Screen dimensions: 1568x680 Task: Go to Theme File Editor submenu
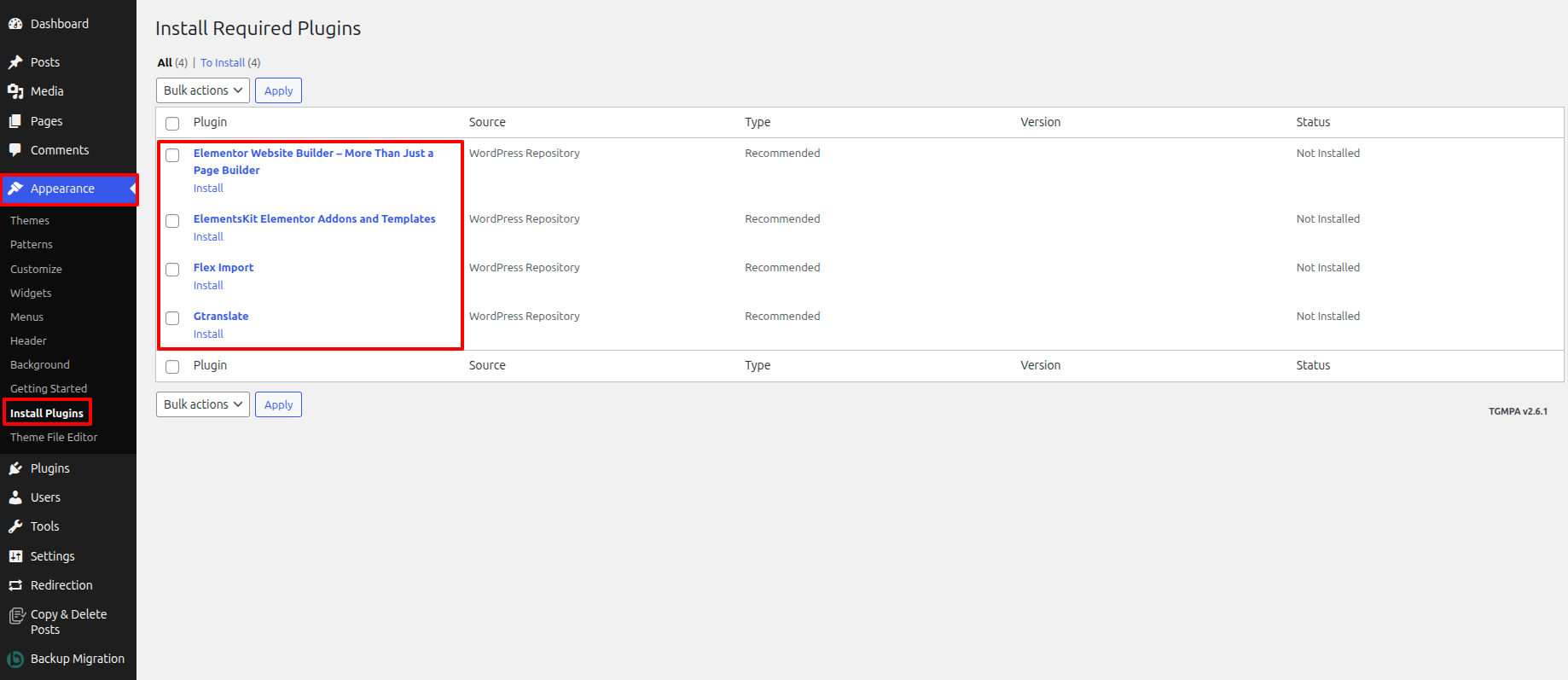pyautogui.click(x=54, y=437)
